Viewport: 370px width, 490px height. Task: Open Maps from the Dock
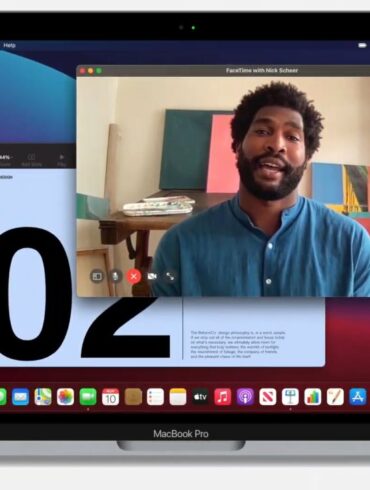[43, 397]
